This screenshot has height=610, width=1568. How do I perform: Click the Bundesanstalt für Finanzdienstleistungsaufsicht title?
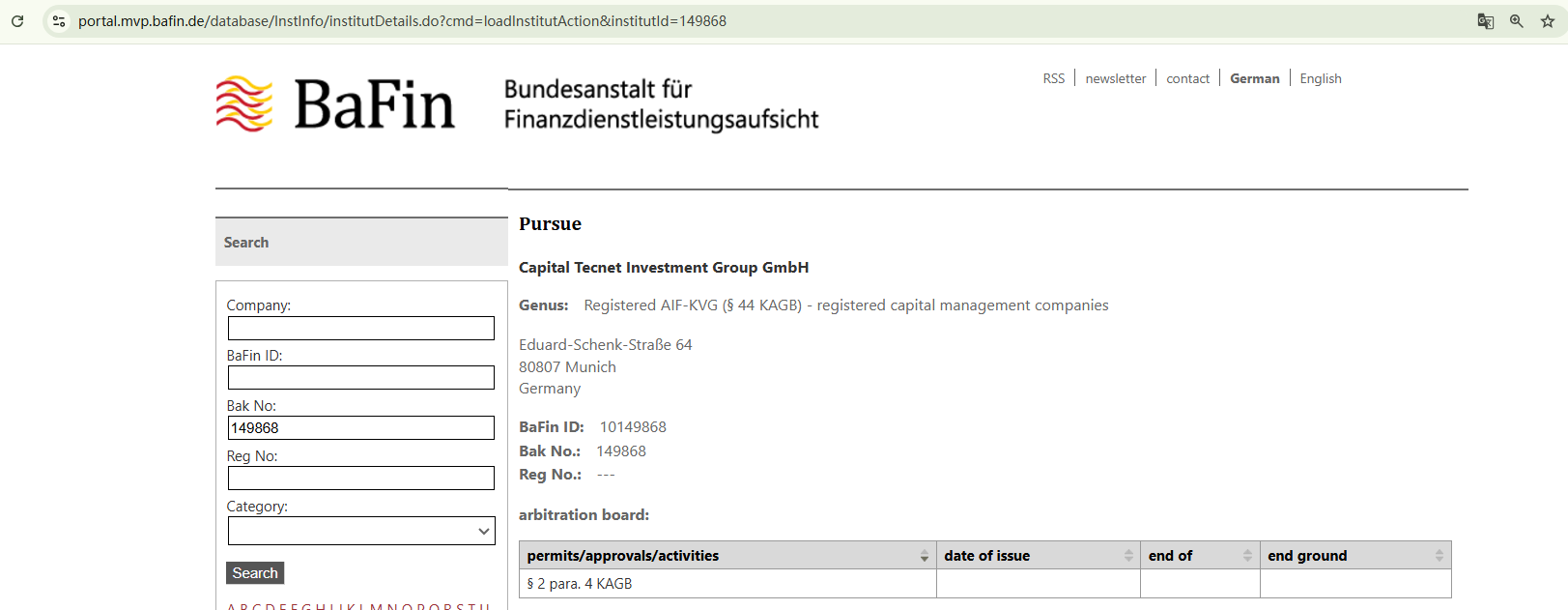click(662, 103)
